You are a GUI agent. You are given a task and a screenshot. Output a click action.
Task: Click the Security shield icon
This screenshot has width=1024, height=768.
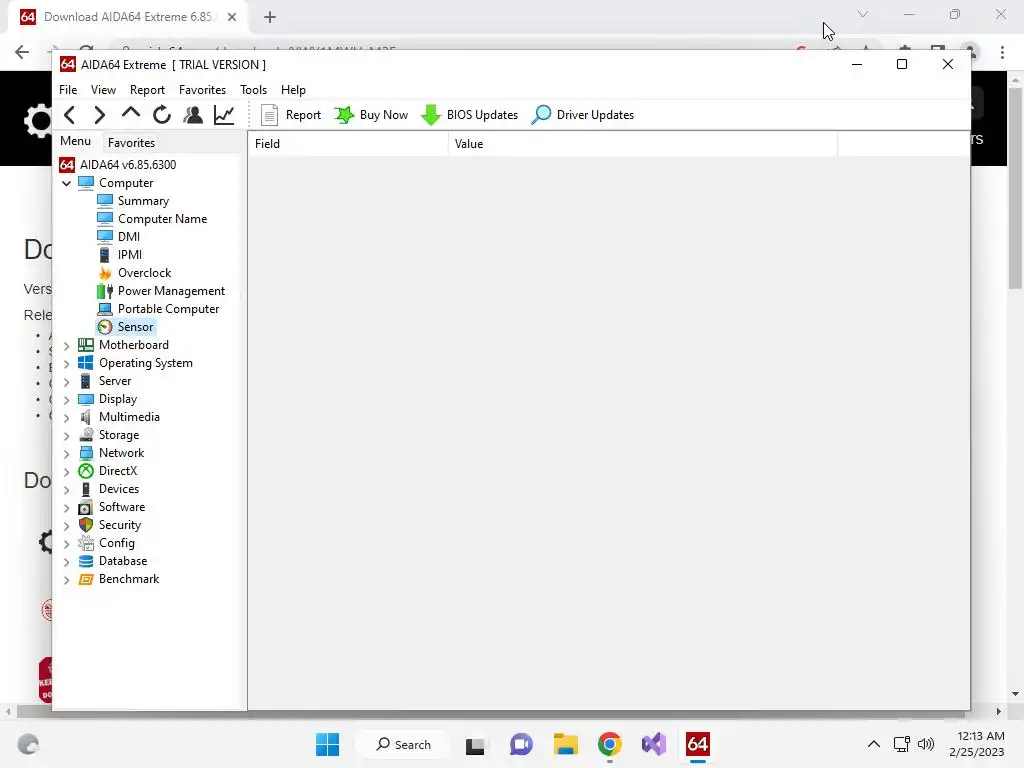tap(86, 525)
